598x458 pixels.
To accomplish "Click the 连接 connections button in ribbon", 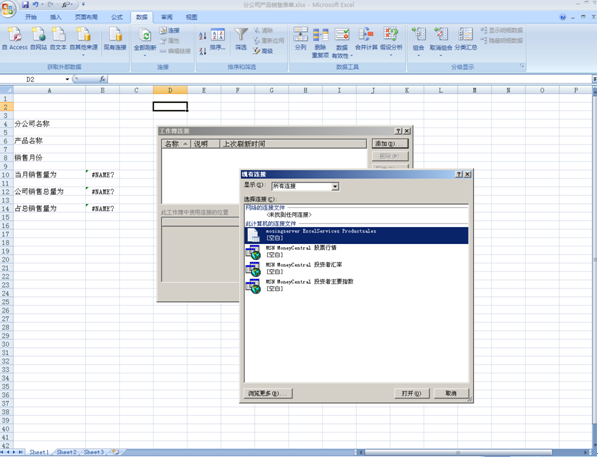I will pos(169,31).
